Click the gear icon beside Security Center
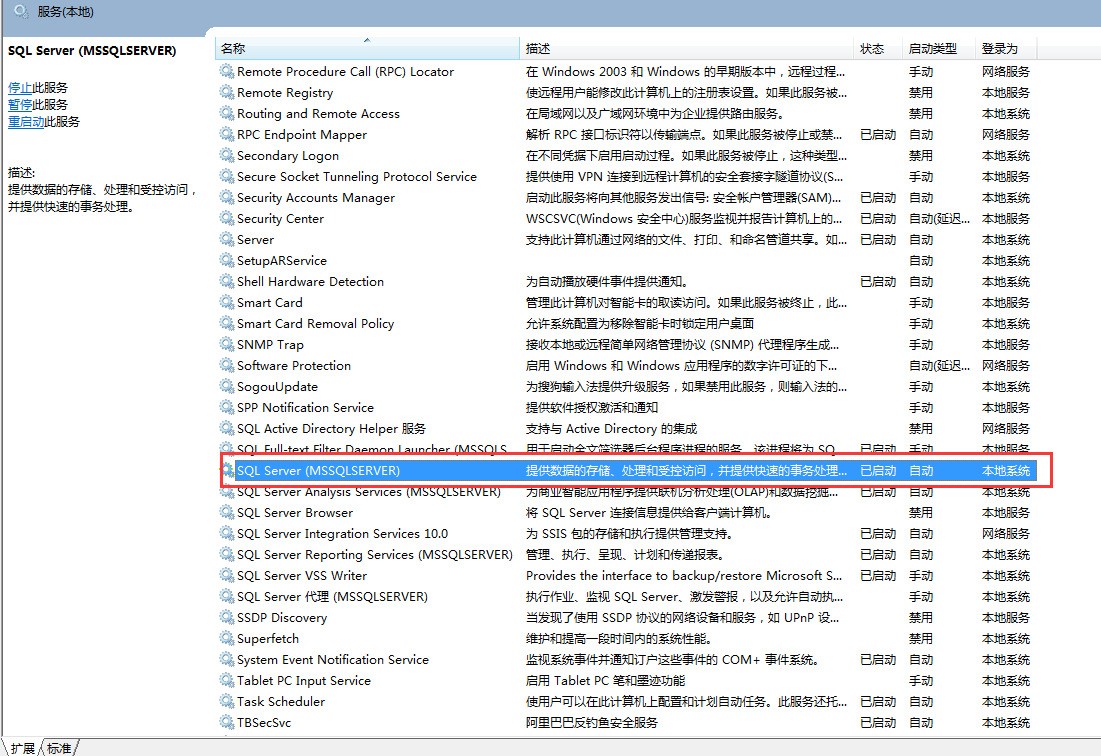 pyautogui.click(x=226, y=218)
